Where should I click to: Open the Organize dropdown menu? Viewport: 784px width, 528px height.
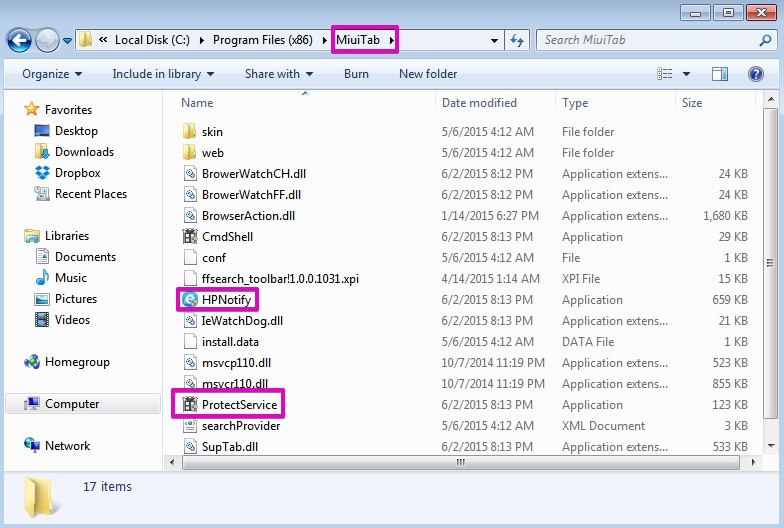tap(52, 74)
